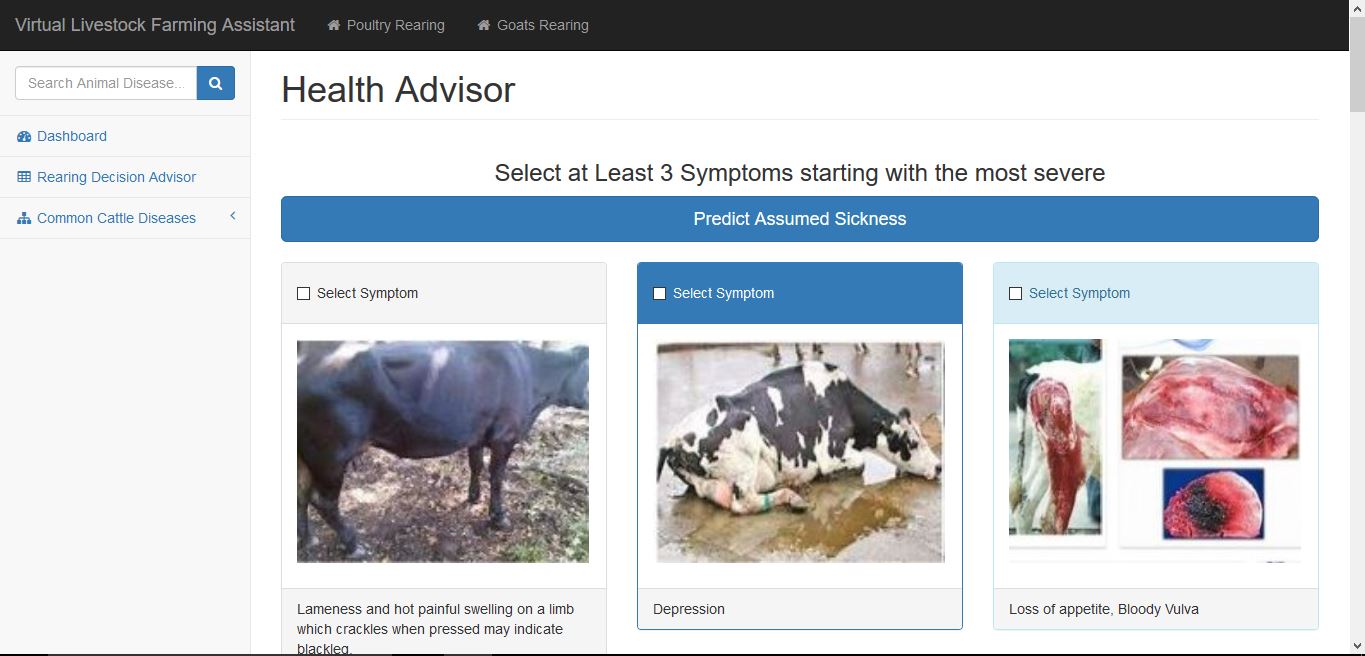Image resolution: width=1365 pixels, height=656 pixels.
Task: Tick the checkbox for the blackleg lameness symptom
Action: coord(304,294)
